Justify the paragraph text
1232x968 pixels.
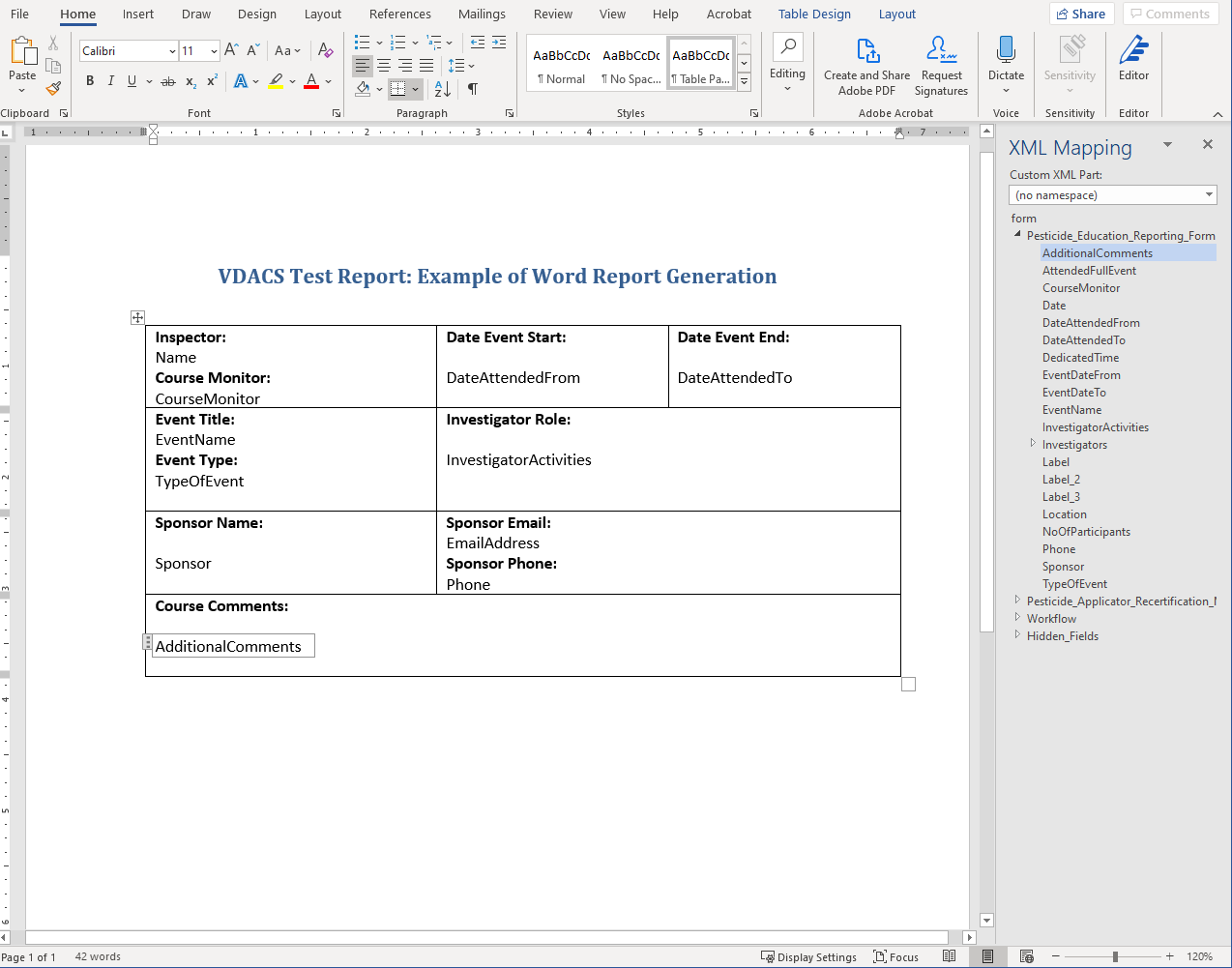426,66
